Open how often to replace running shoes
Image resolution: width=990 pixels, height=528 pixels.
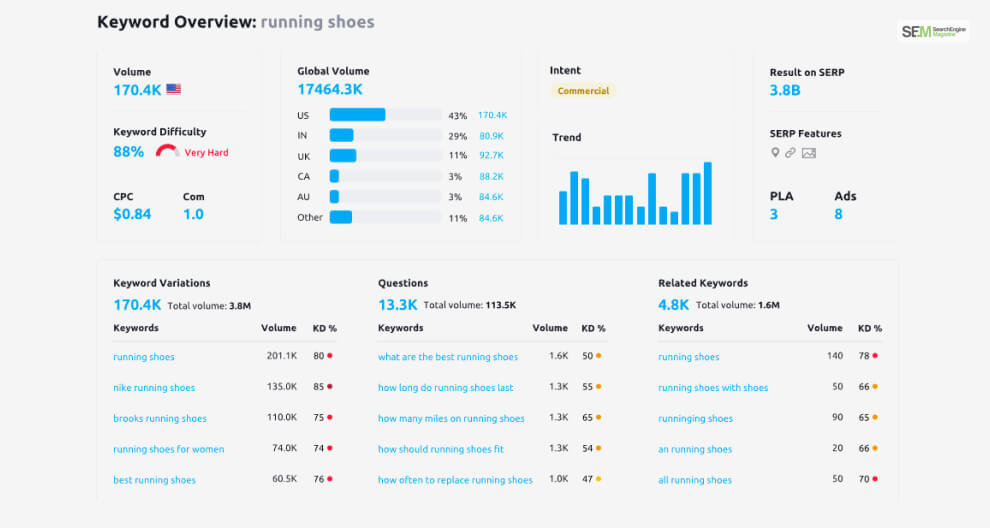pyautogui.click(x=455, y=480)
